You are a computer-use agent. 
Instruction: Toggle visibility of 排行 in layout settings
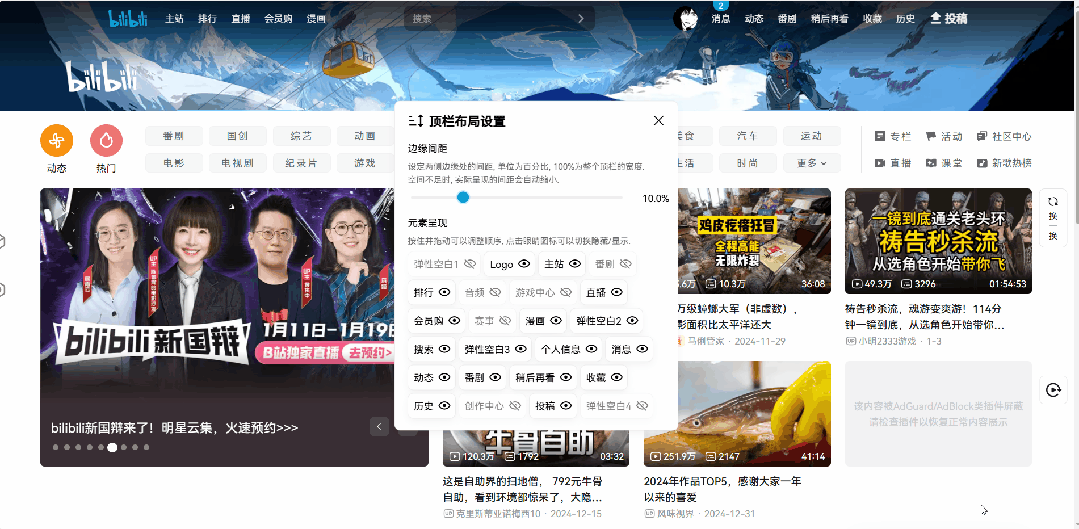coord(445,292)
